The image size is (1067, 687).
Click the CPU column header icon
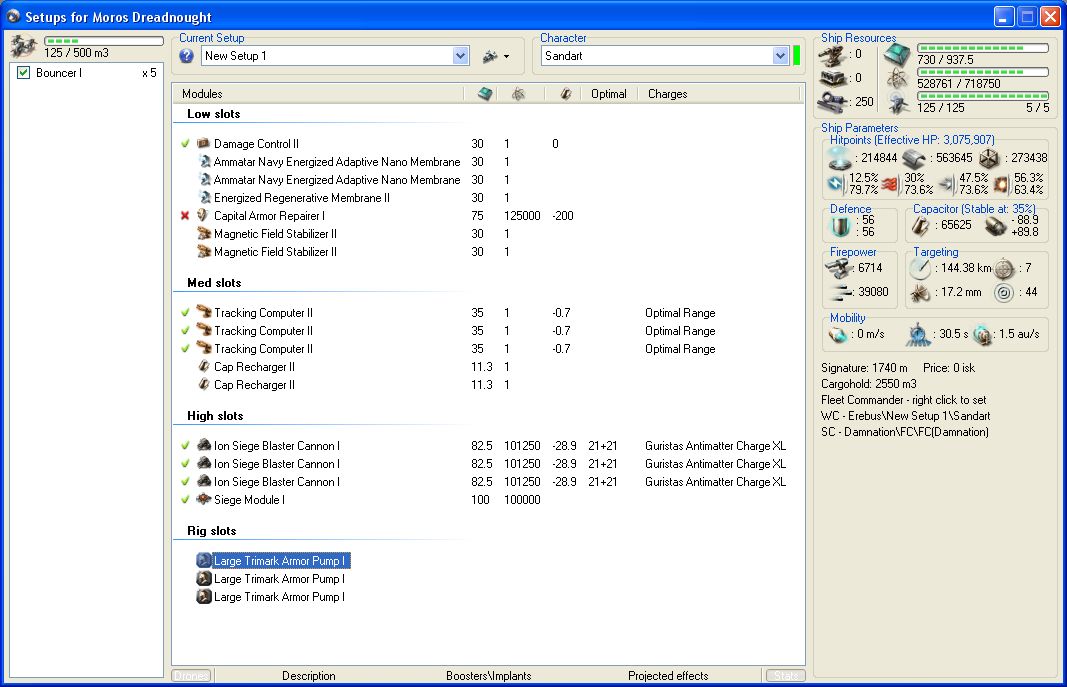(485, 94)
